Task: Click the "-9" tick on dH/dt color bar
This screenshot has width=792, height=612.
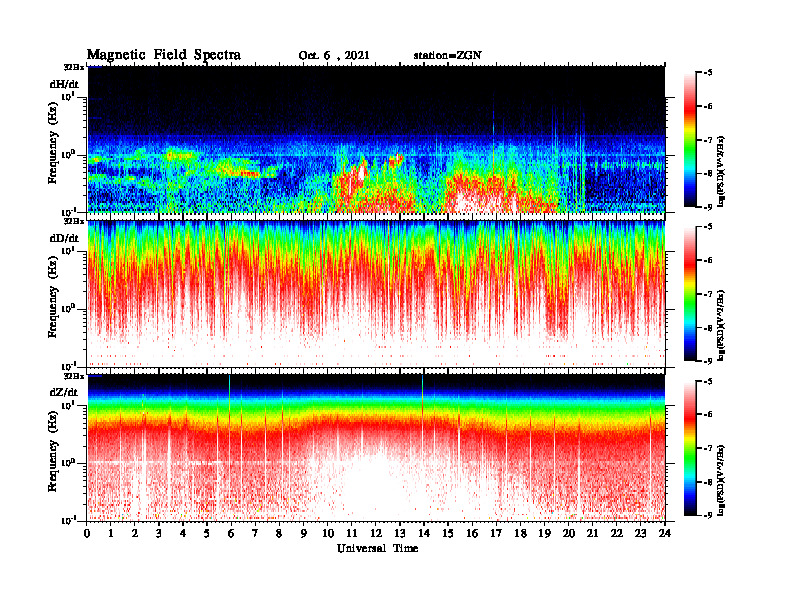Action: coord(707,207)
